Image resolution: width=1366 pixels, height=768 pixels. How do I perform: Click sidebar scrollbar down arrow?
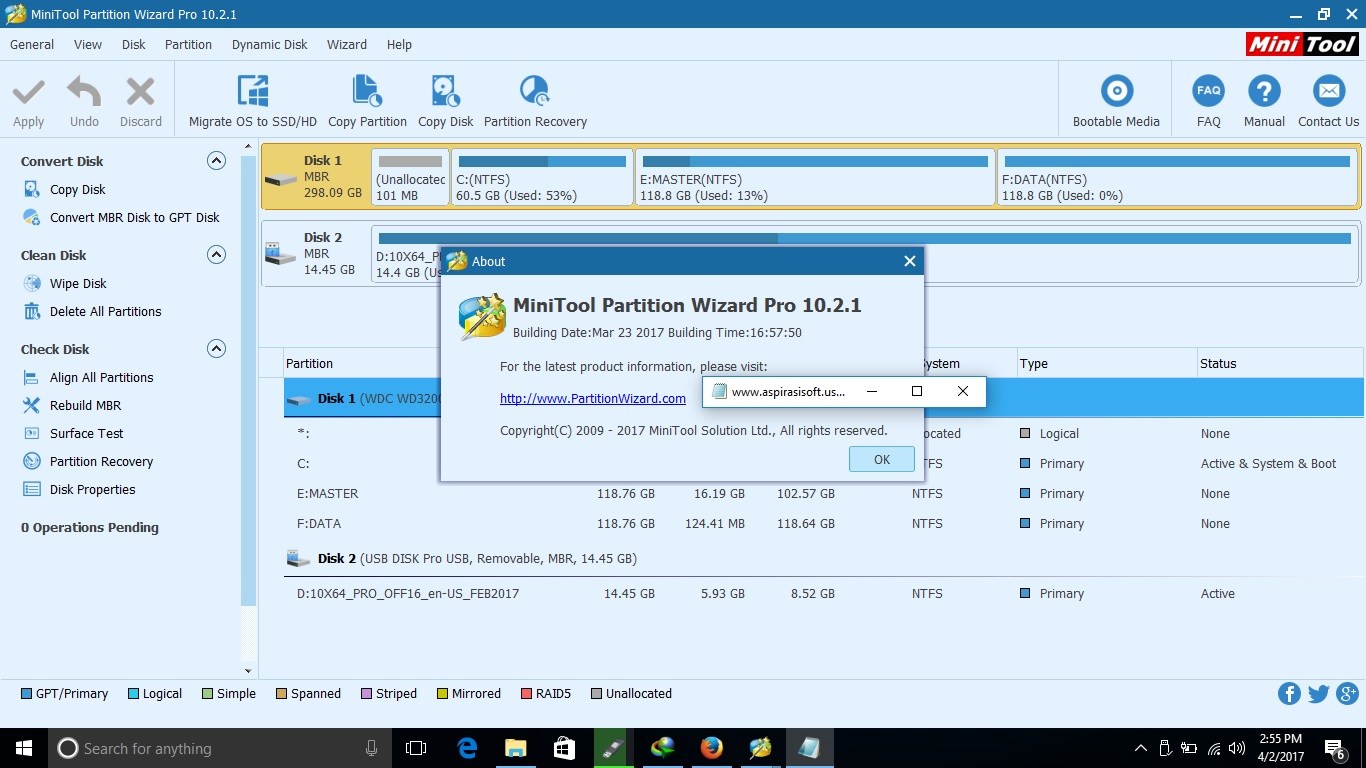tap(249, 671)
